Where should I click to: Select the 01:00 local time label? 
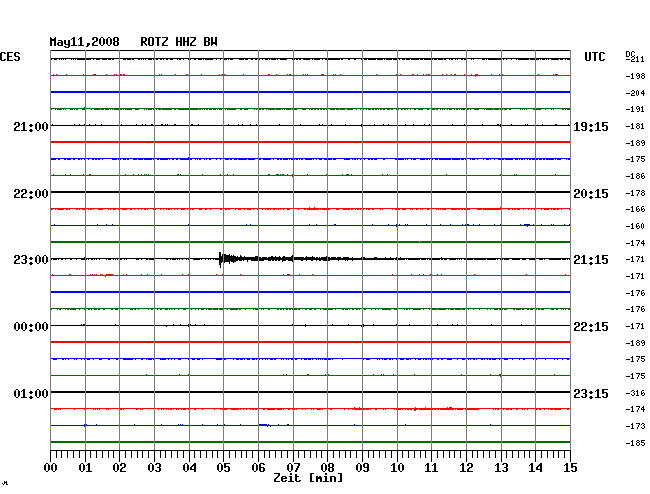pos(31,393)
